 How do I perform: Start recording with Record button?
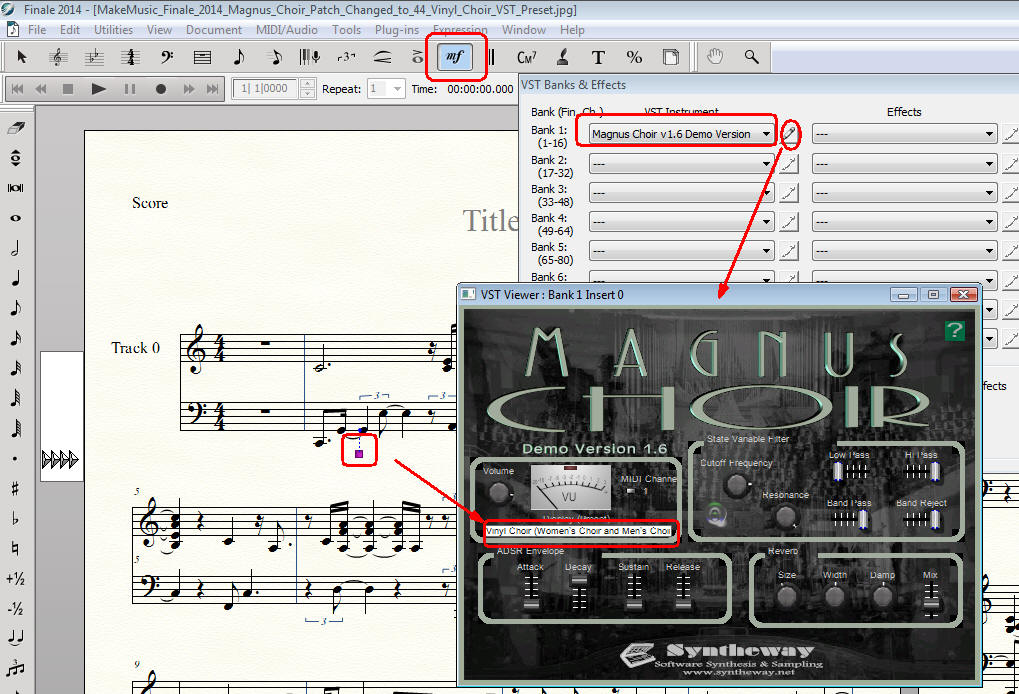[161, 88]
